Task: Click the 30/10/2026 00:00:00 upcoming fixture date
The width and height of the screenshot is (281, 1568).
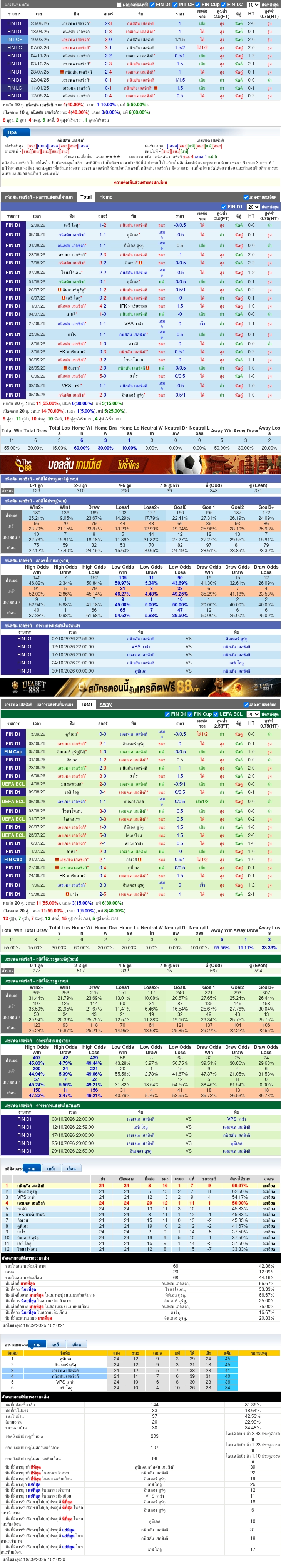Action: tap(72, 671)
